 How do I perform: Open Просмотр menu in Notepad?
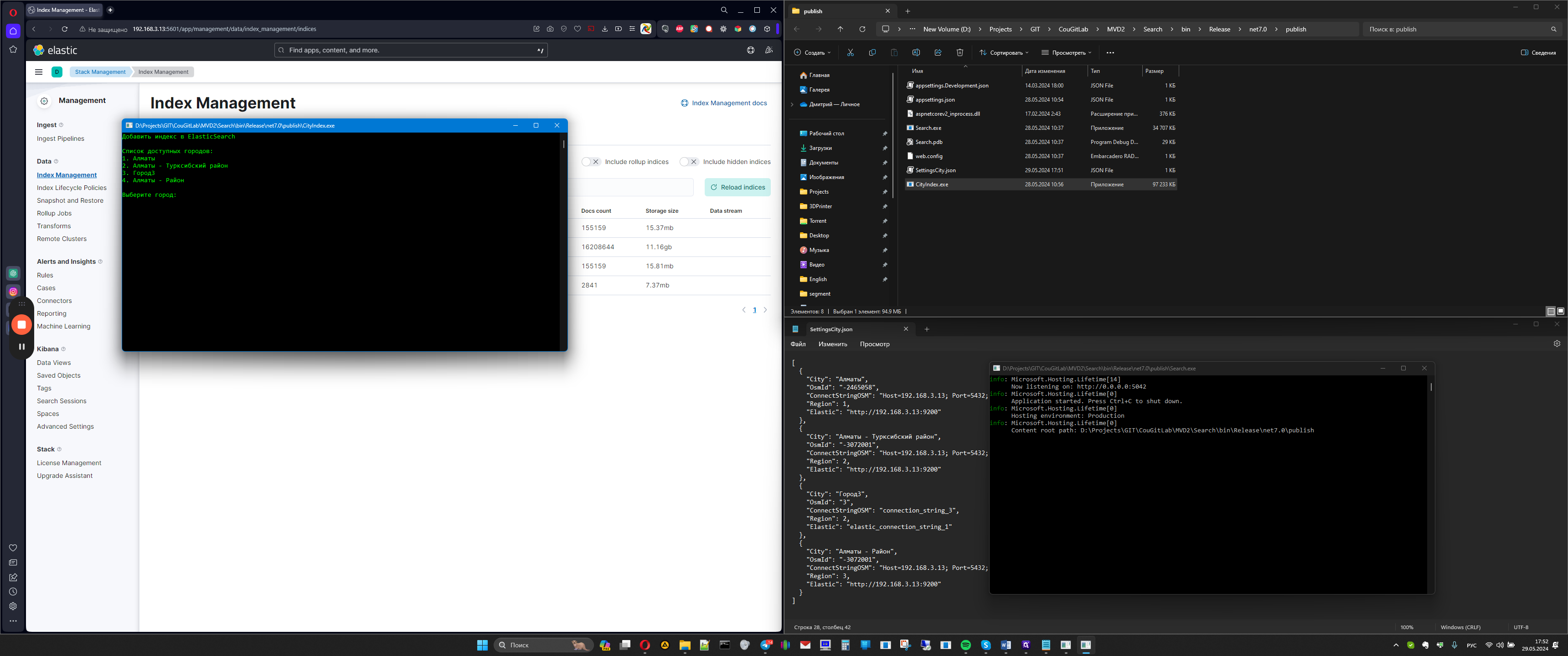click(875, 344)
